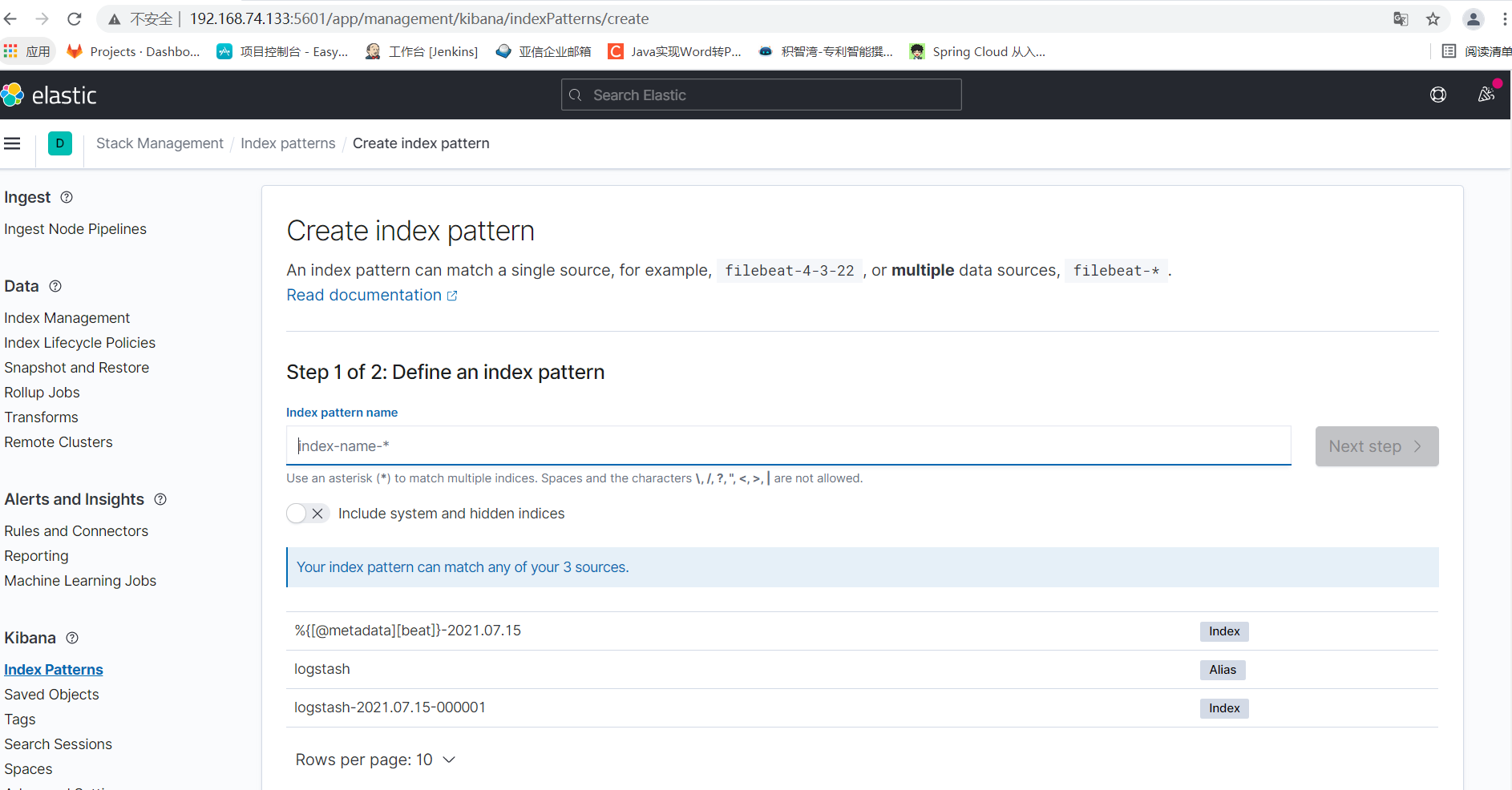1512x790 pixels.
Task: Select the %{[@metadata][beat]}-2021.07.15 row
Action: click(x=862, y=631)
